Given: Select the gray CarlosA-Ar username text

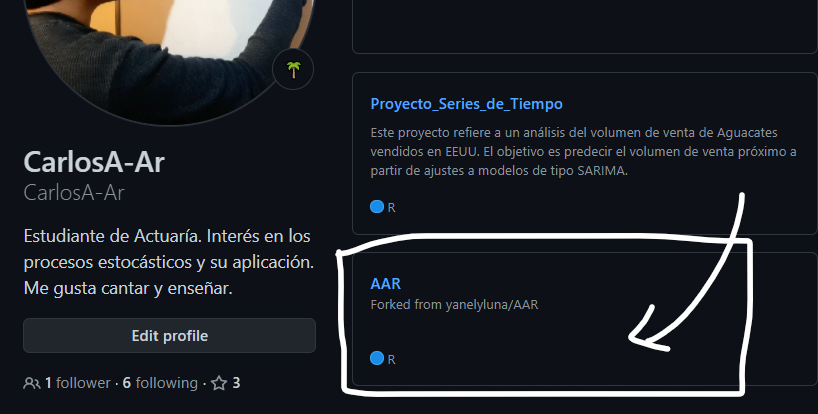Looking at the screenshot, I should click(74, 193).
